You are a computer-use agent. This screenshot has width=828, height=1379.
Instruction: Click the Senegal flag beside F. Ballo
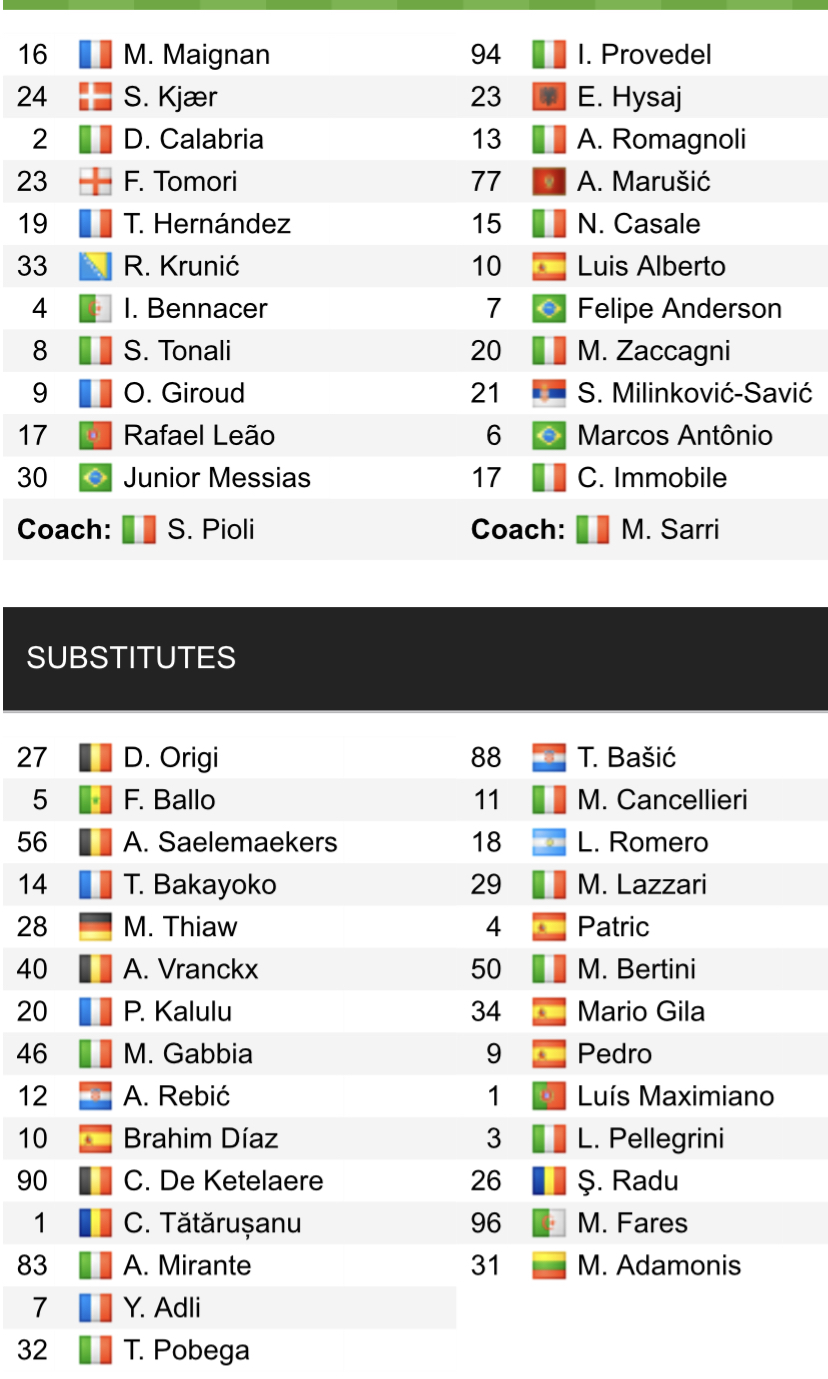pos(95,800)
